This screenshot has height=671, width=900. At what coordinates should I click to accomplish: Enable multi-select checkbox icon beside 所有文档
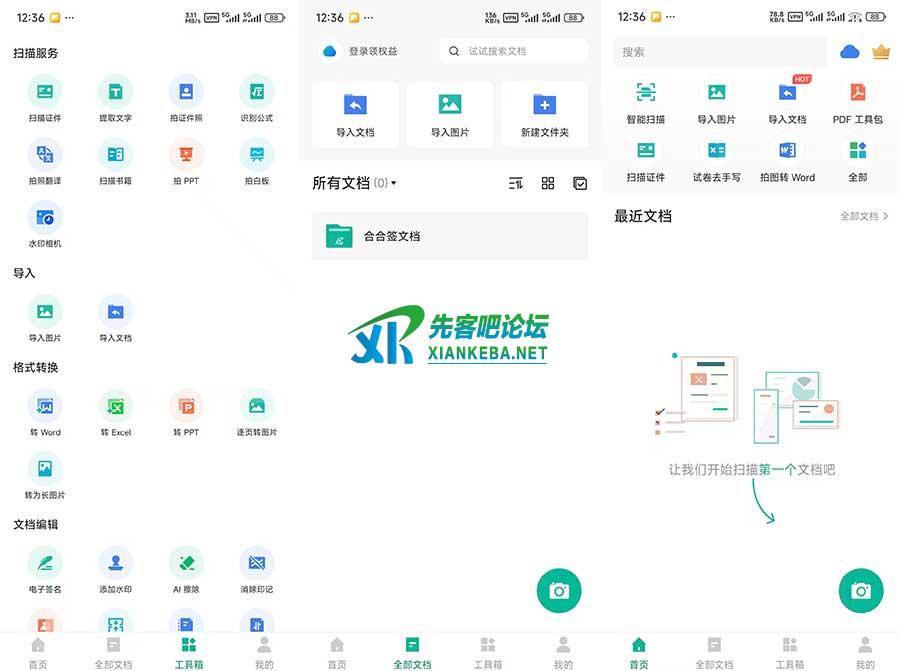(580, 183)
